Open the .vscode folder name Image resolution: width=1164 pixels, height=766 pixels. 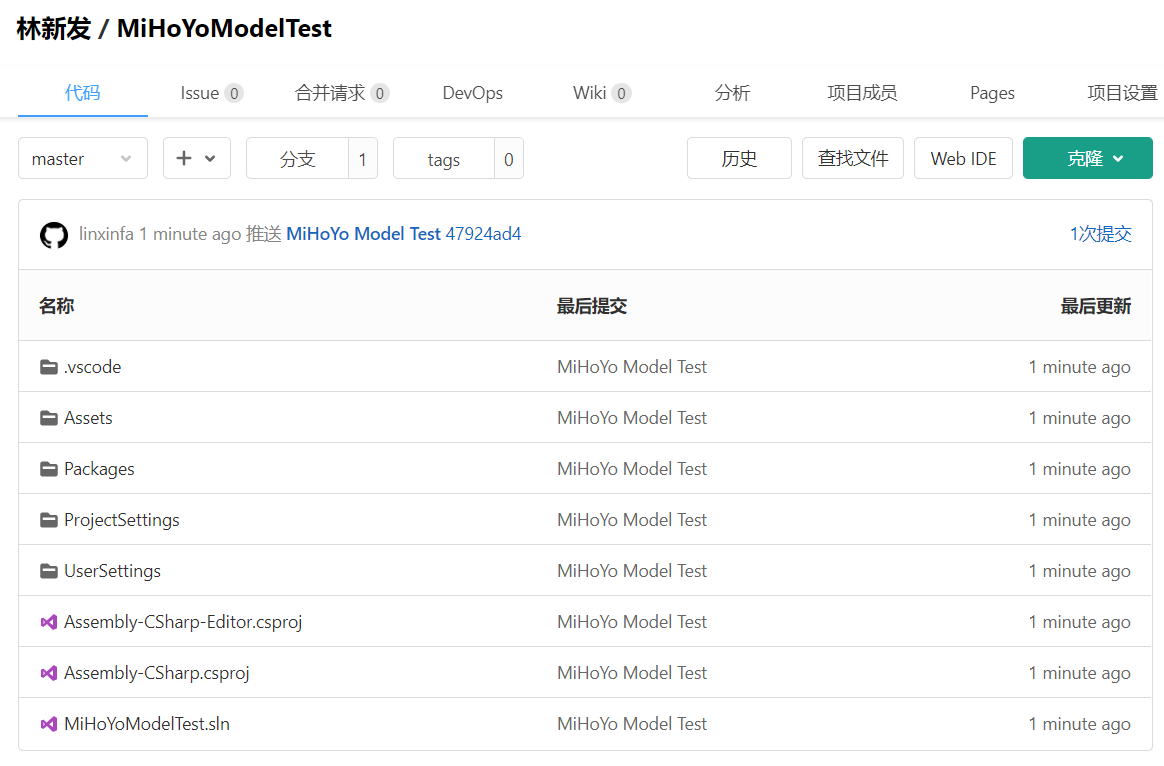[x=92, y=367]
